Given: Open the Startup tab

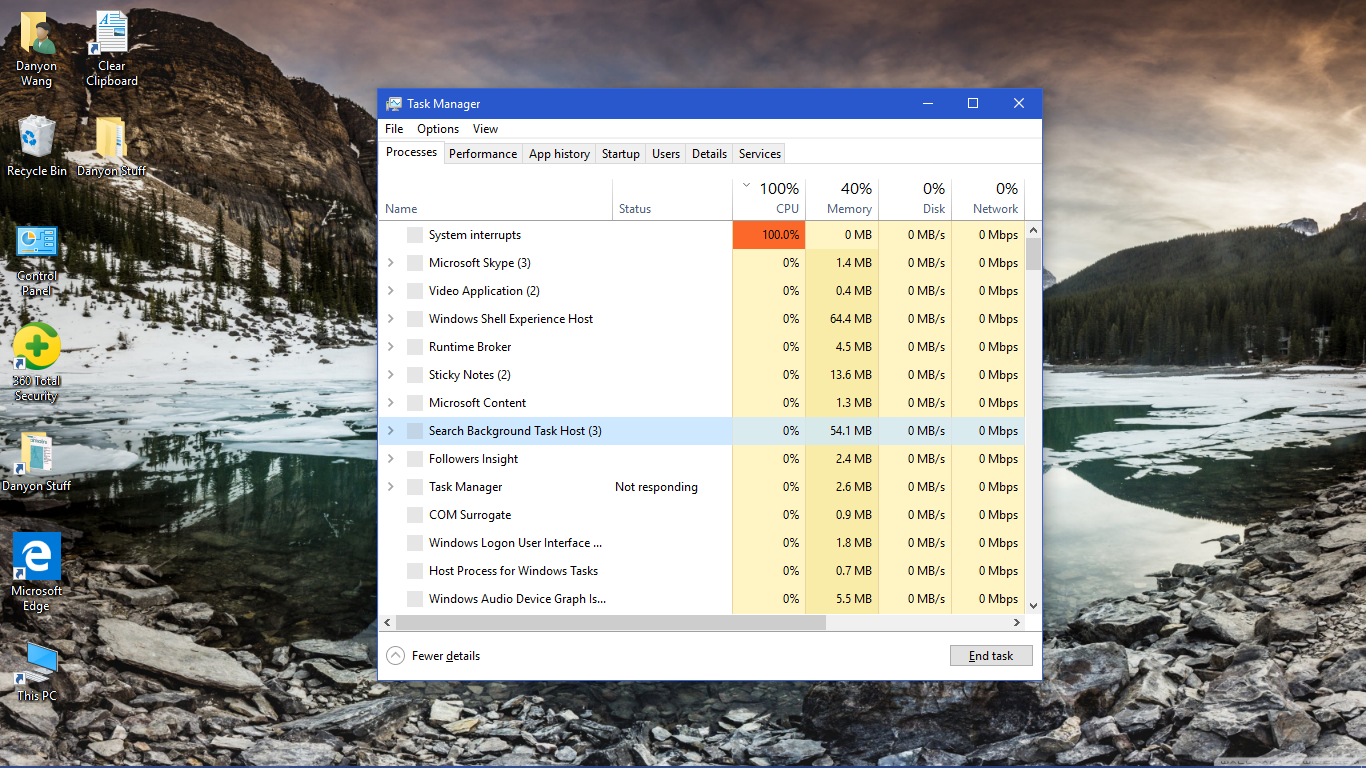Looking at the screenshot, I should [620, 154].
